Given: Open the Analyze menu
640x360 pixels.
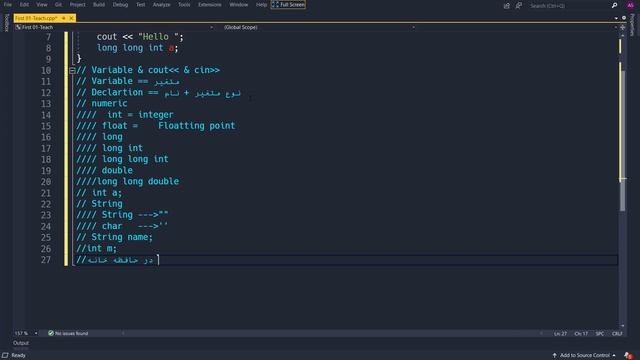Looking at the screenshot, I should click(161, 4).
